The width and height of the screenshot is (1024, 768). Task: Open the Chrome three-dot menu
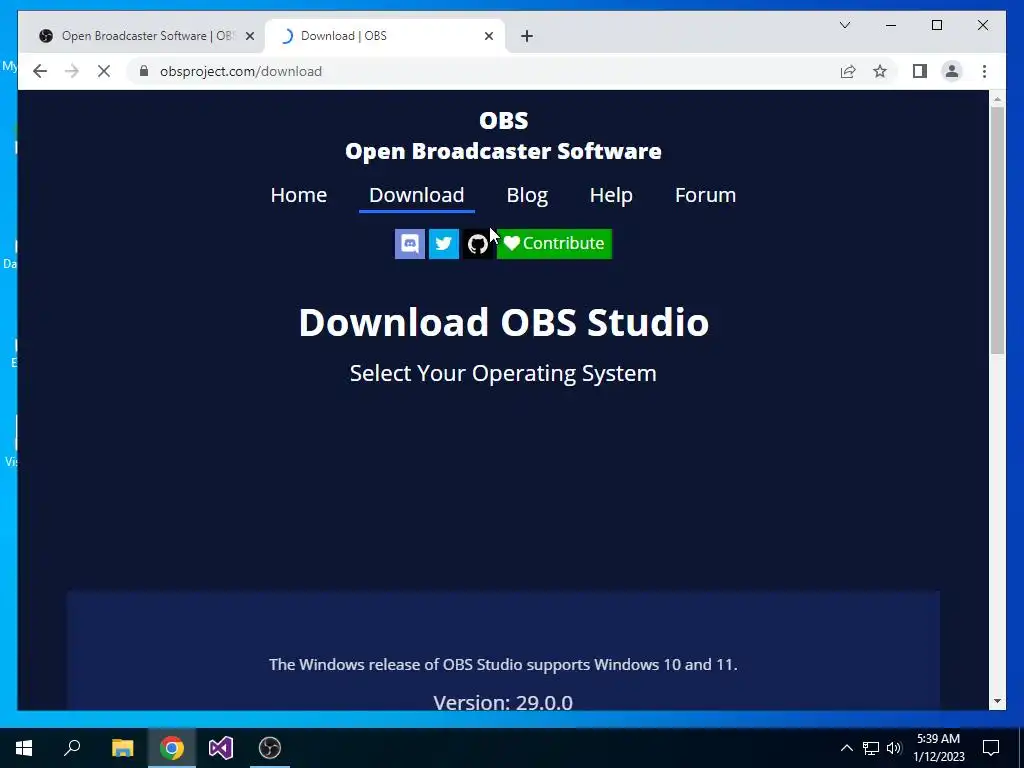(x=984, y=71)
